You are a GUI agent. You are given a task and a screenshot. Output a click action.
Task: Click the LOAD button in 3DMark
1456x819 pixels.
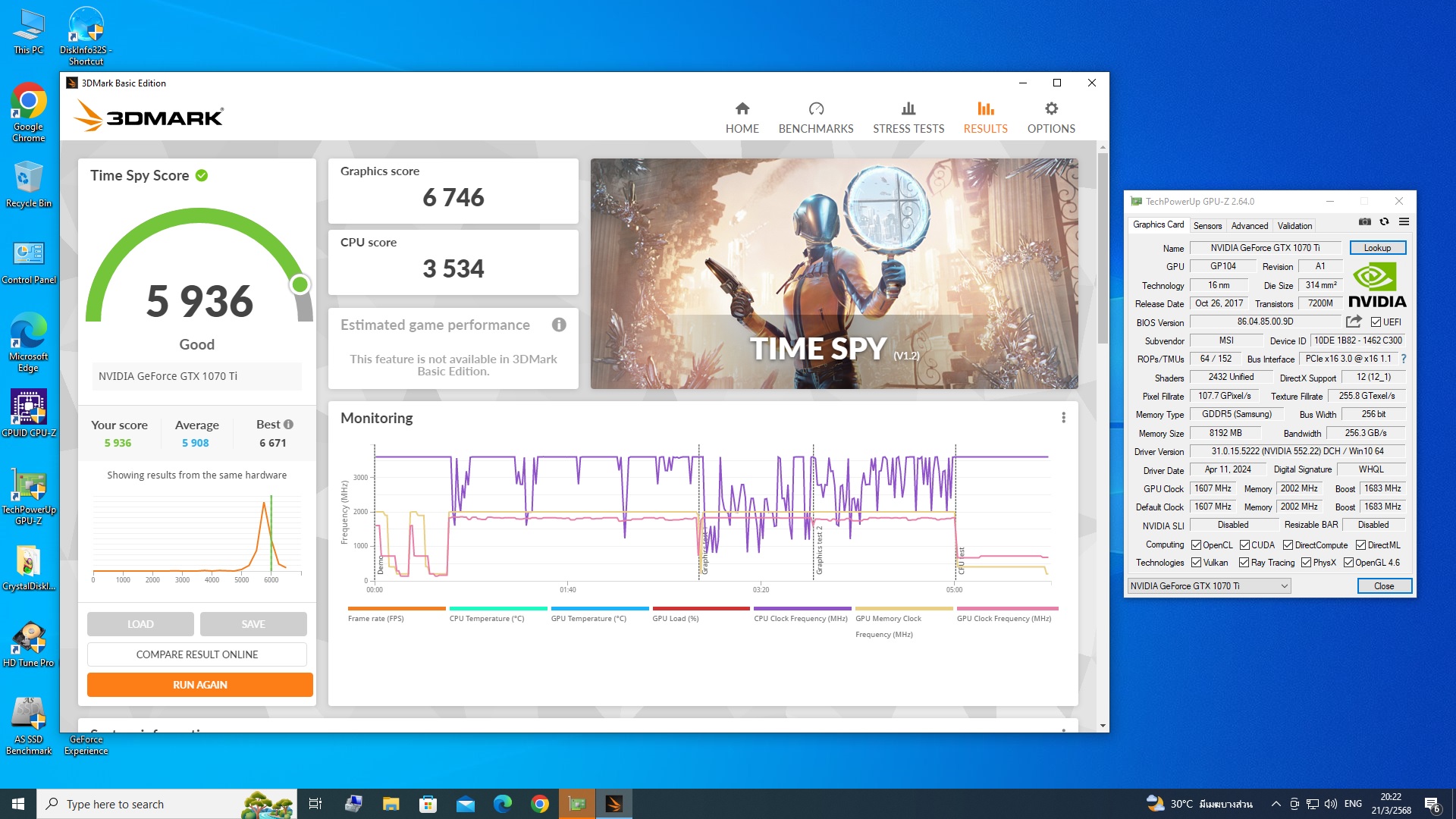pos(140,624)
